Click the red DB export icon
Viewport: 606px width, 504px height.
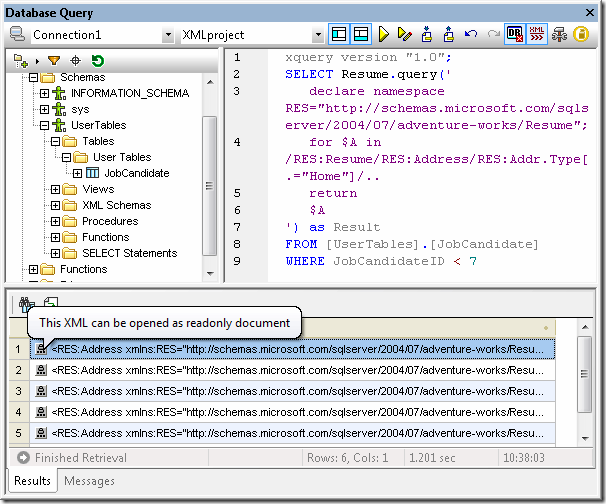(514, 34)
